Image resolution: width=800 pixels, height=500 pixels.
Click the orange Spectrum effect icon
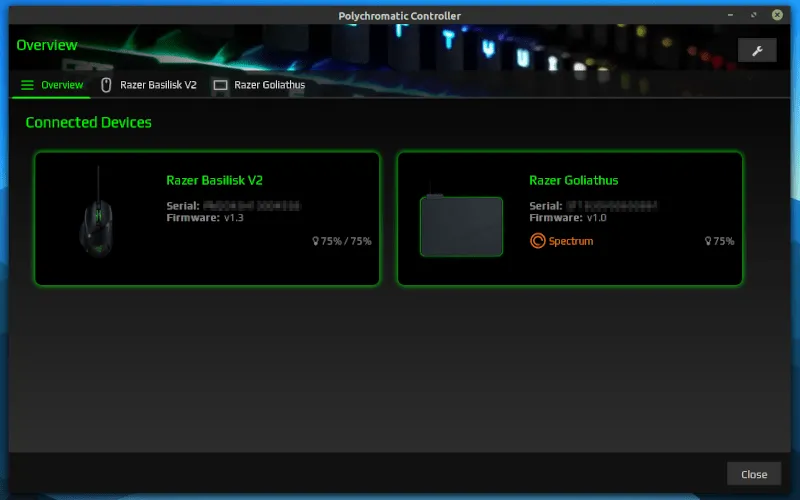[x=538, y=241]
